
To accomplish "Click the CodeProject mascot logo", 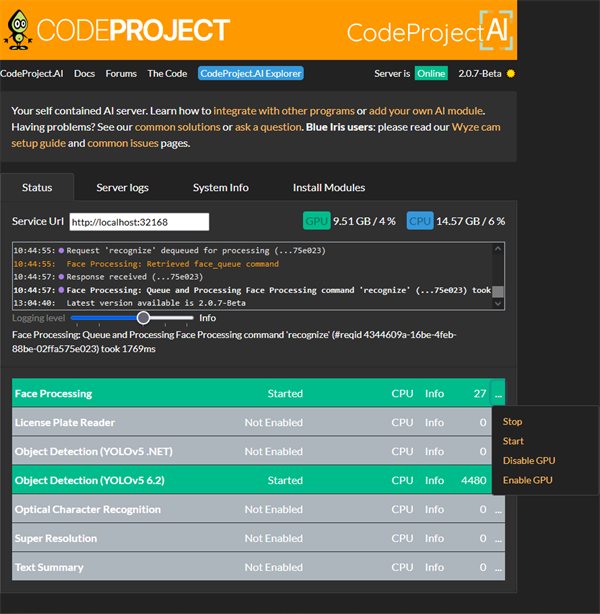I will tap(18, 30).
